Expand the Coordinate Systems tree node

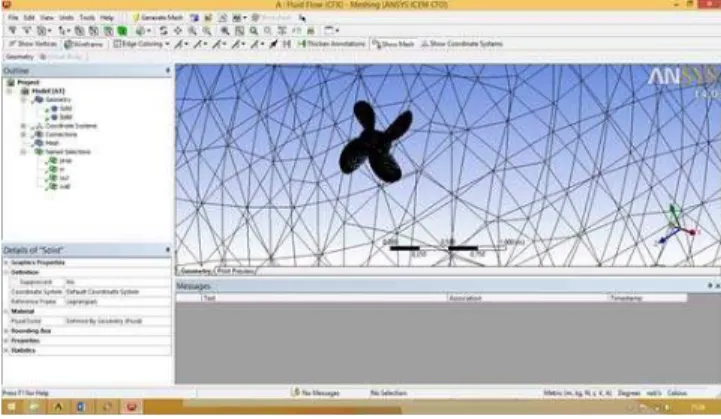[x=23, y=126]
